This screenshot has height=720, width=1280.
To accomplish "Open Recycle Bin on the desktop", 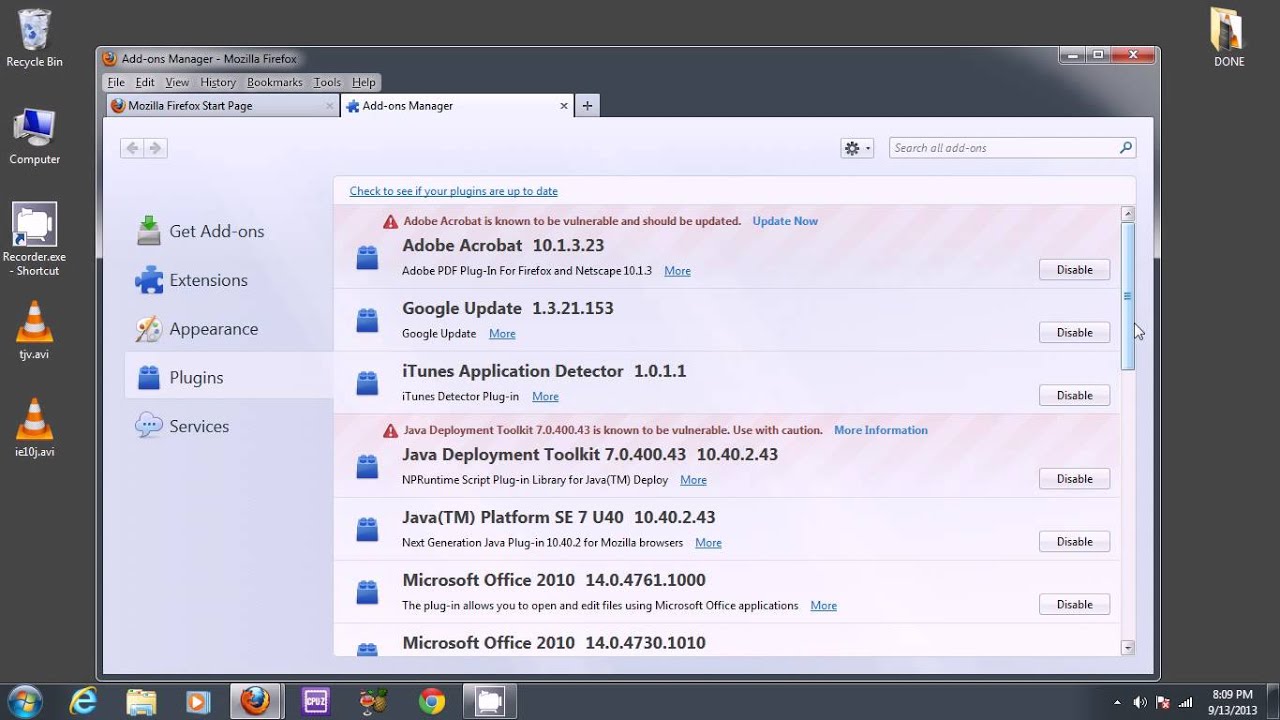I will point(34,39).
